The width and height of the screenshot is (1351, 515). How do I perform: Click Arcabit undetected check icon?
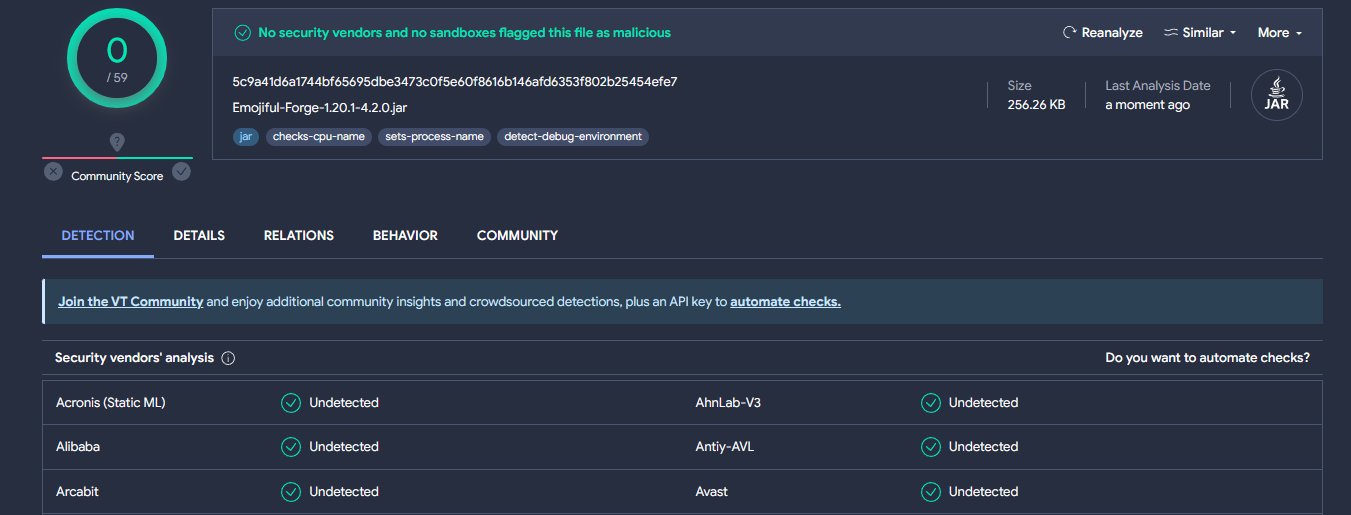[291, 492]
